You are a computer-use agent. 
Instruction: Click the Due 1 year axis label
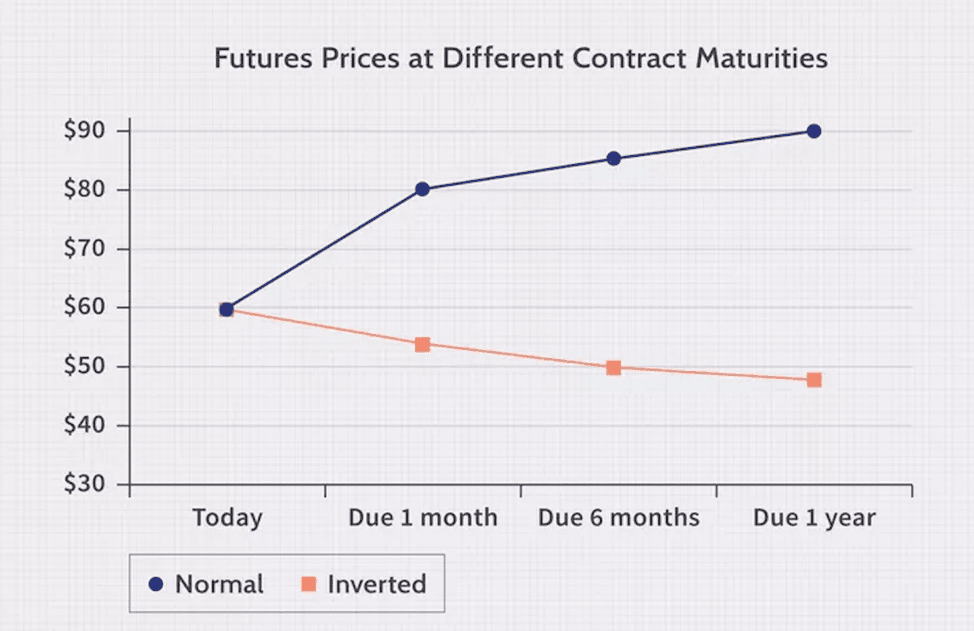[814, 518]
